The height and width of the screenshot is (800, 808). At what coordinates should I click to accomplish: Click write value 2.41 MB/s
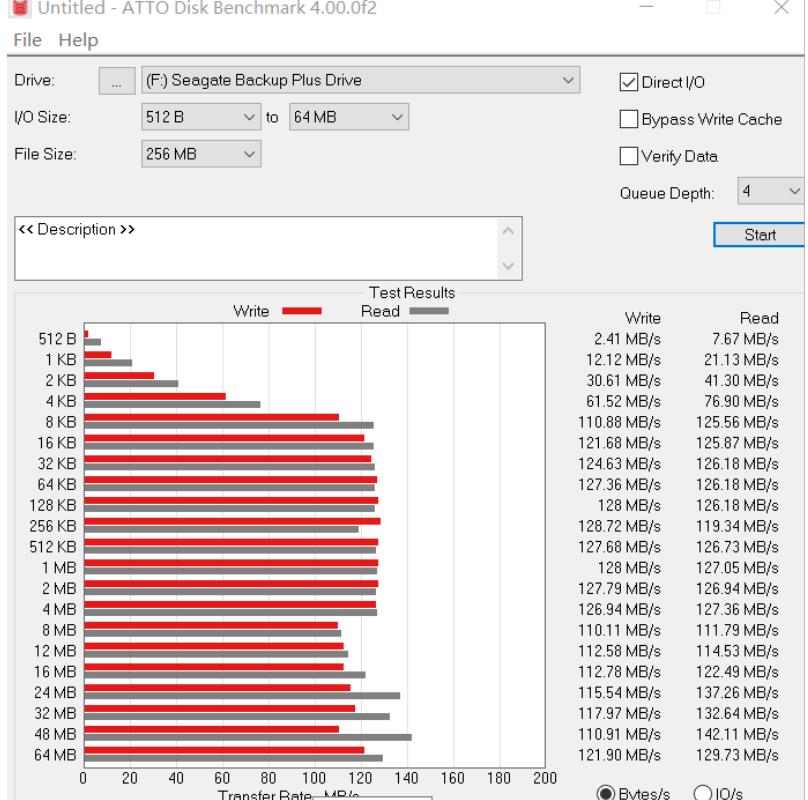[x=627, y=339]
